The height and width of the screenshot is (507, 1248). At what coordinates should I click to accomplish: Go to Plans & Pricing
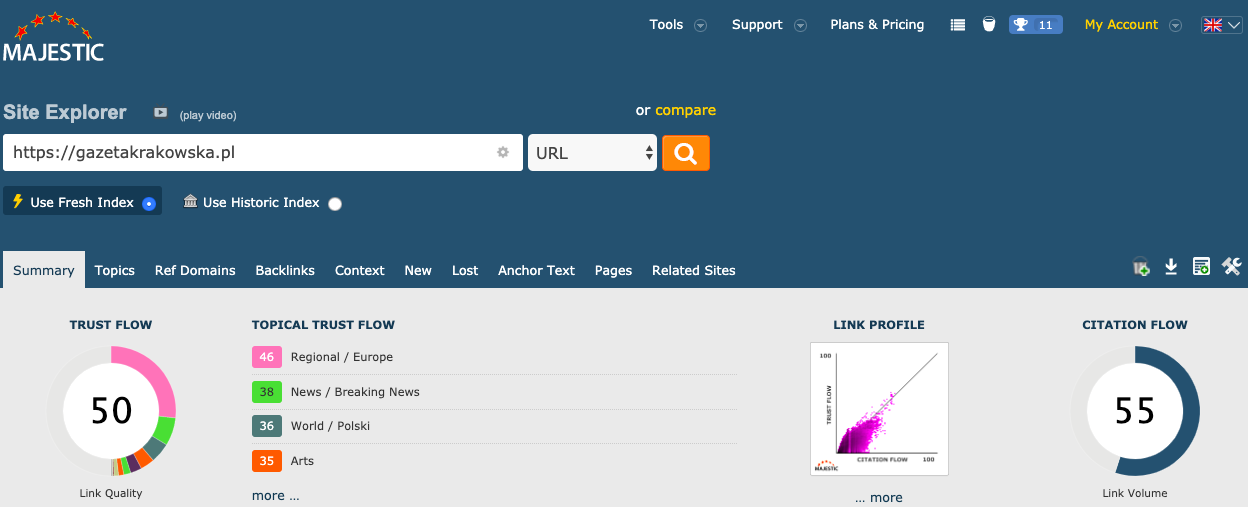[877, 25]
